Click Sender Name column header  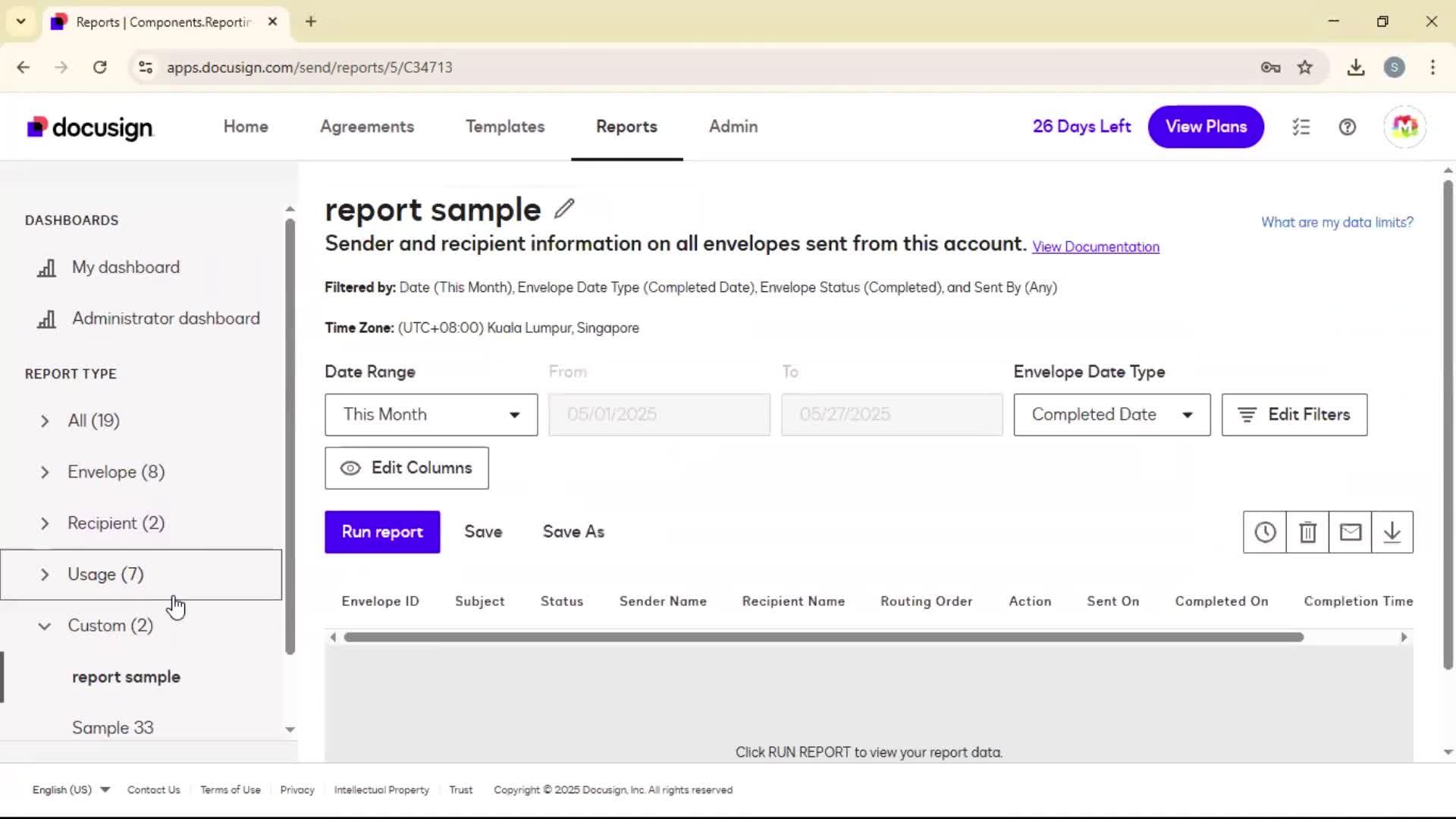663,601
